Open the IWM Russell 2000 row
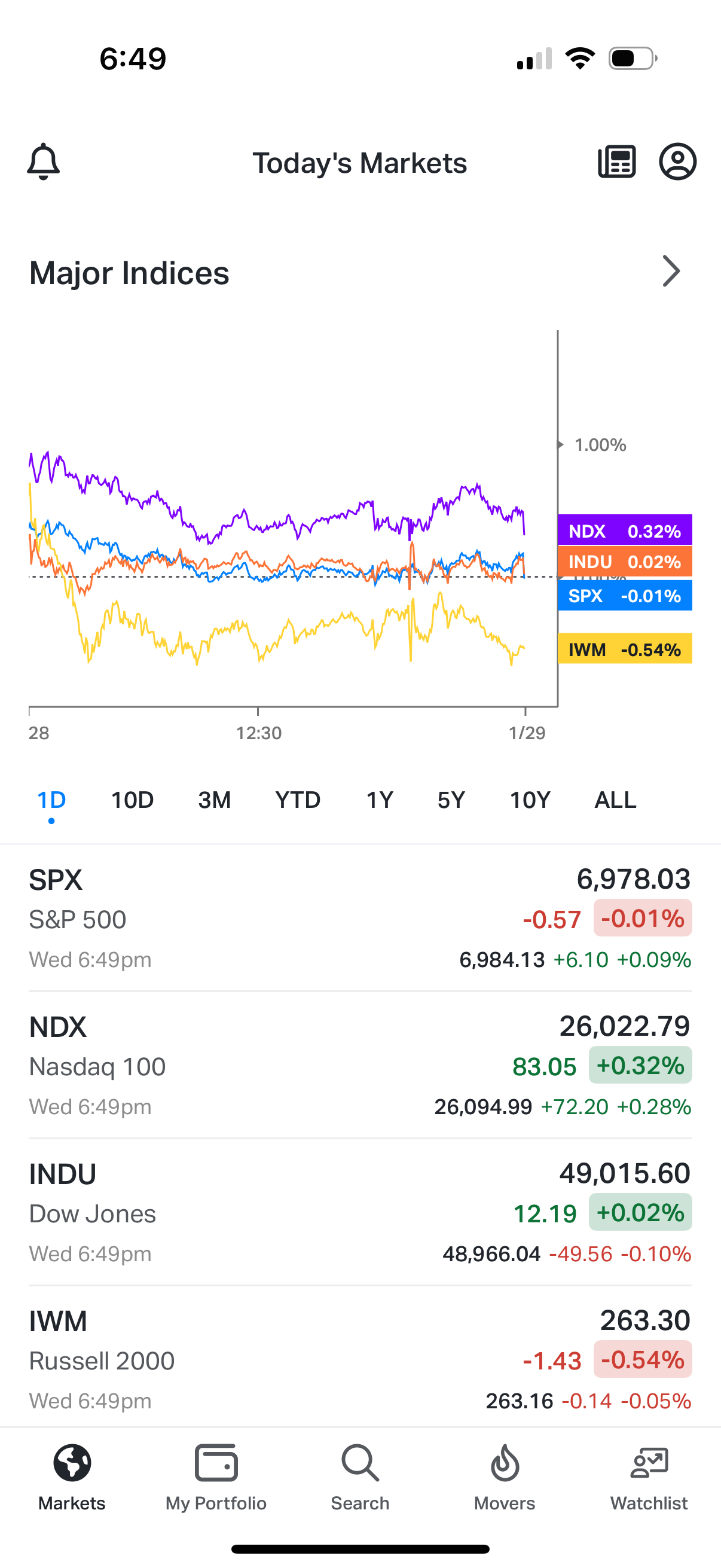The image size is (721, 1568). tap(360, 1360)
